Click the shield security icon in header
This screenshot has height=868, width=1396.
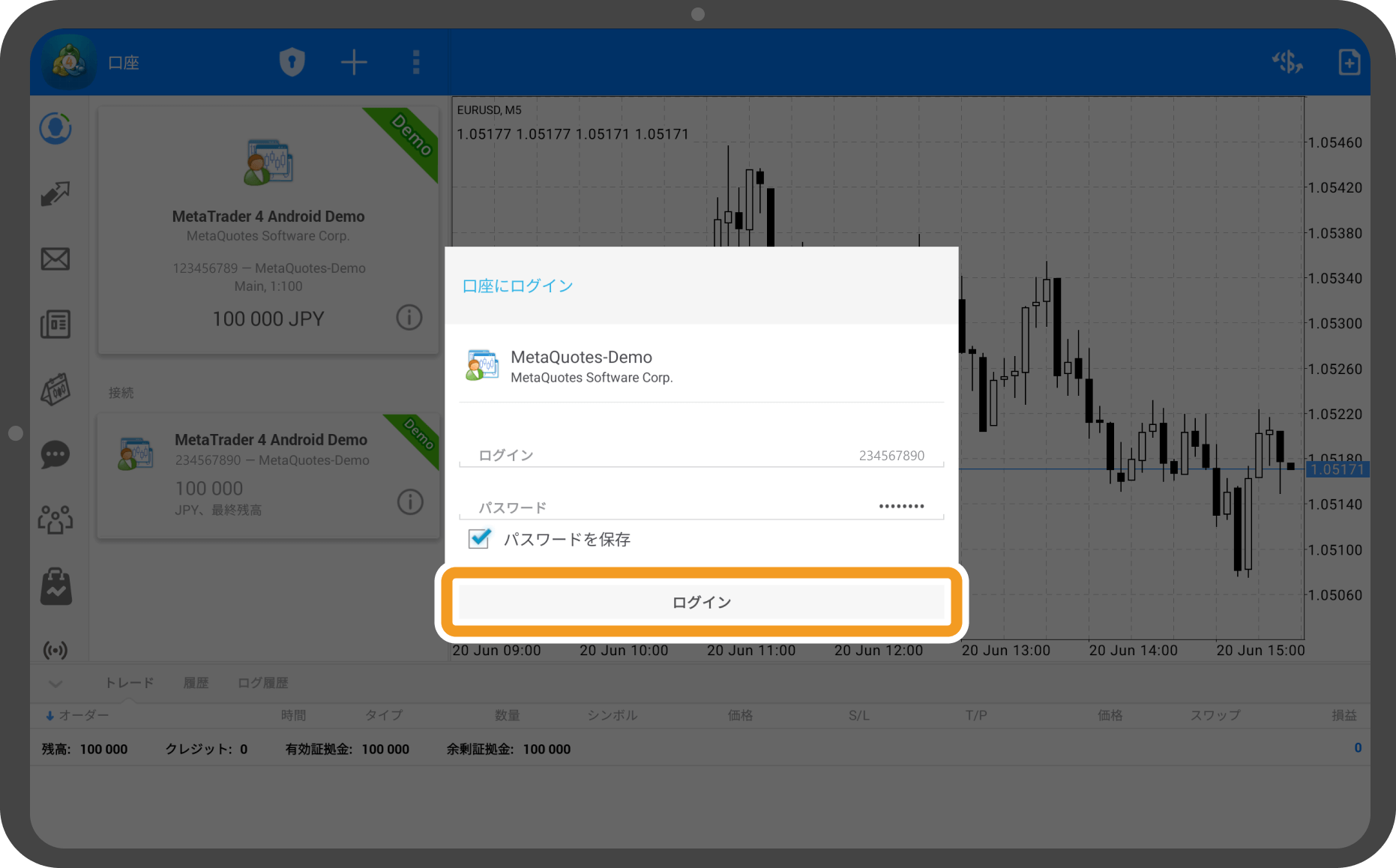(x=292, y=62)
